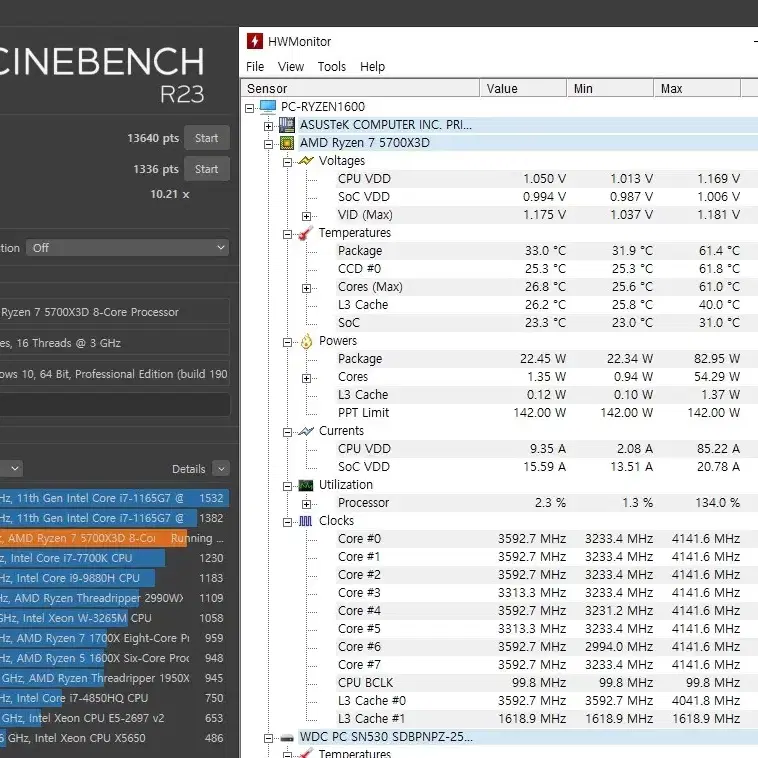Collapse the Voltages section
758x758 pixels.
(287, 162)
